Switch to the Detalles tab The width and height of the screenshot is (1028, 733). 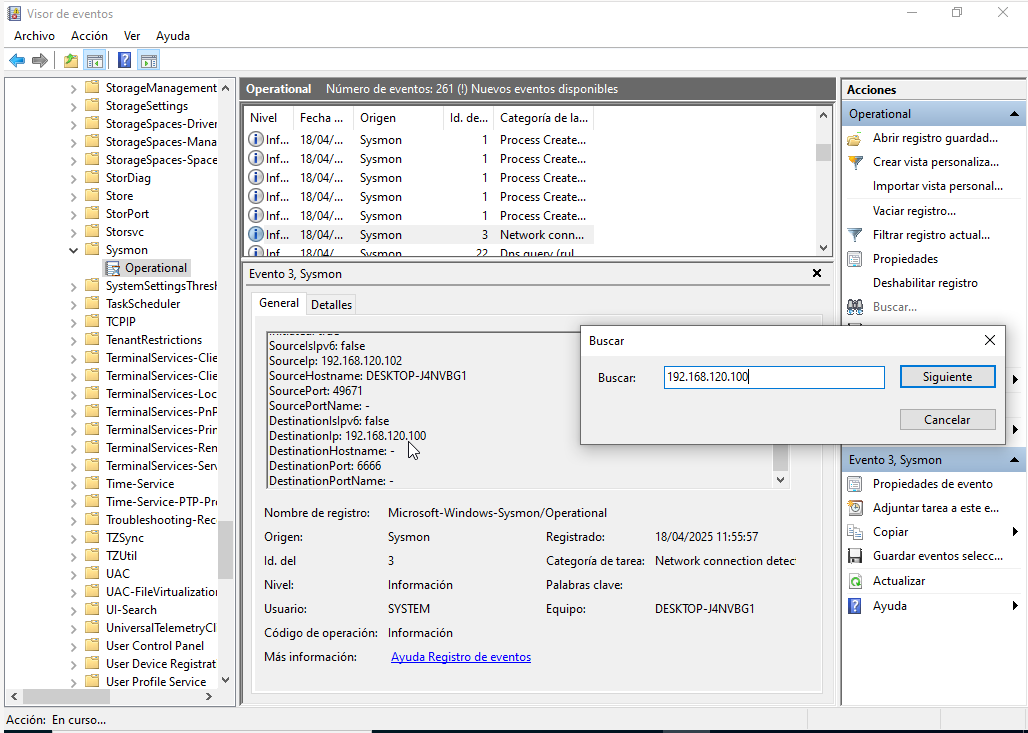(x=331, y=304)
